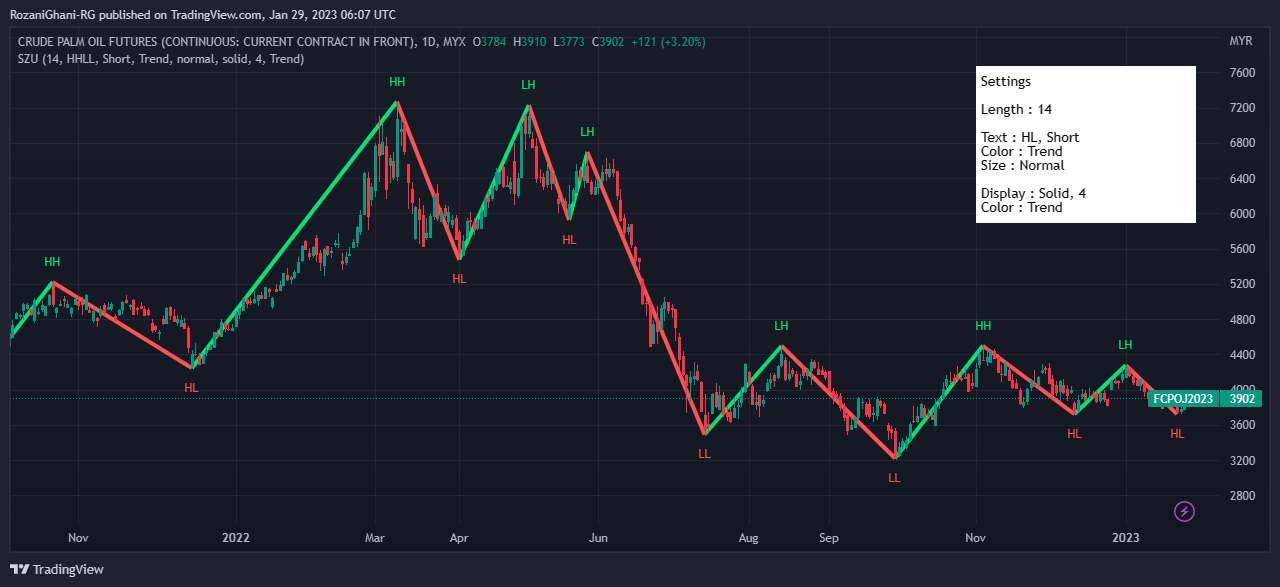1280x587 pixels.
Task: Click the Sep time axis label
Action: (827, 537)
